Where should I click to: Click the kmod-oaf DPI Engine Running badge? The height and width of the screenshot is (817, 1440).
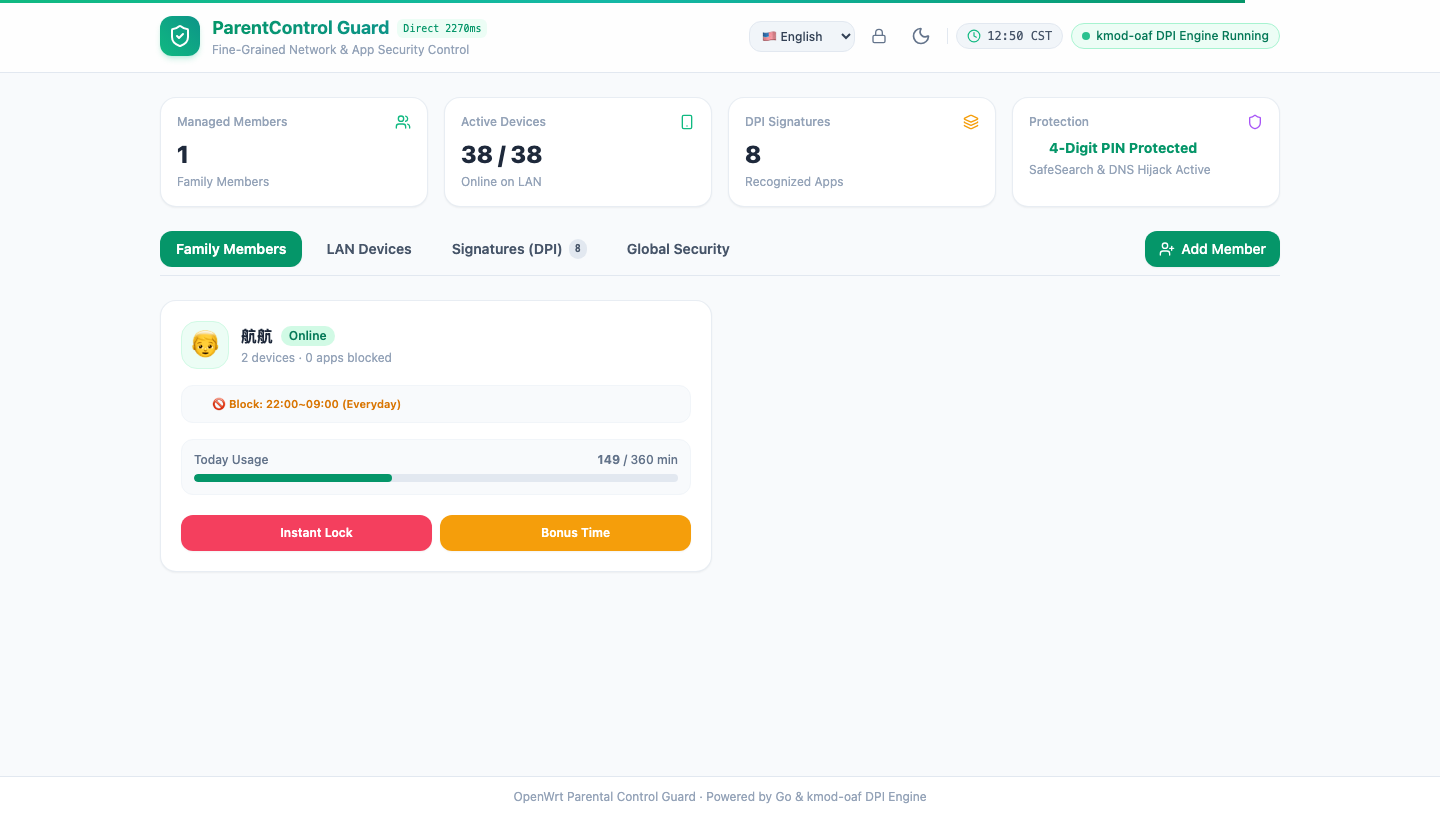(1175, 36)
